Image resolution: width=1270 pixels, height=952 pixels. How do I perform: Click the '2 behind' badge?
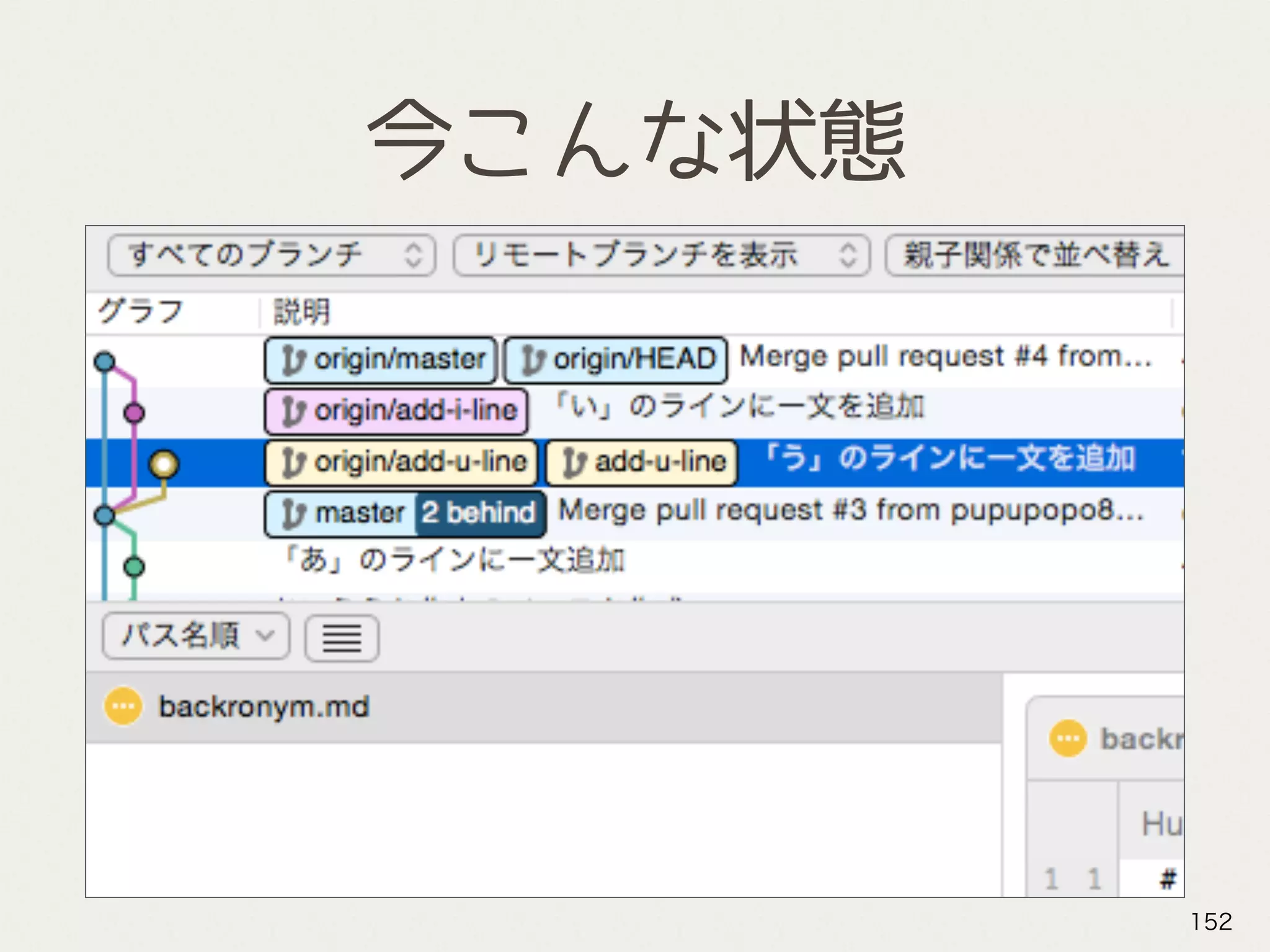(x=479, y=514)
